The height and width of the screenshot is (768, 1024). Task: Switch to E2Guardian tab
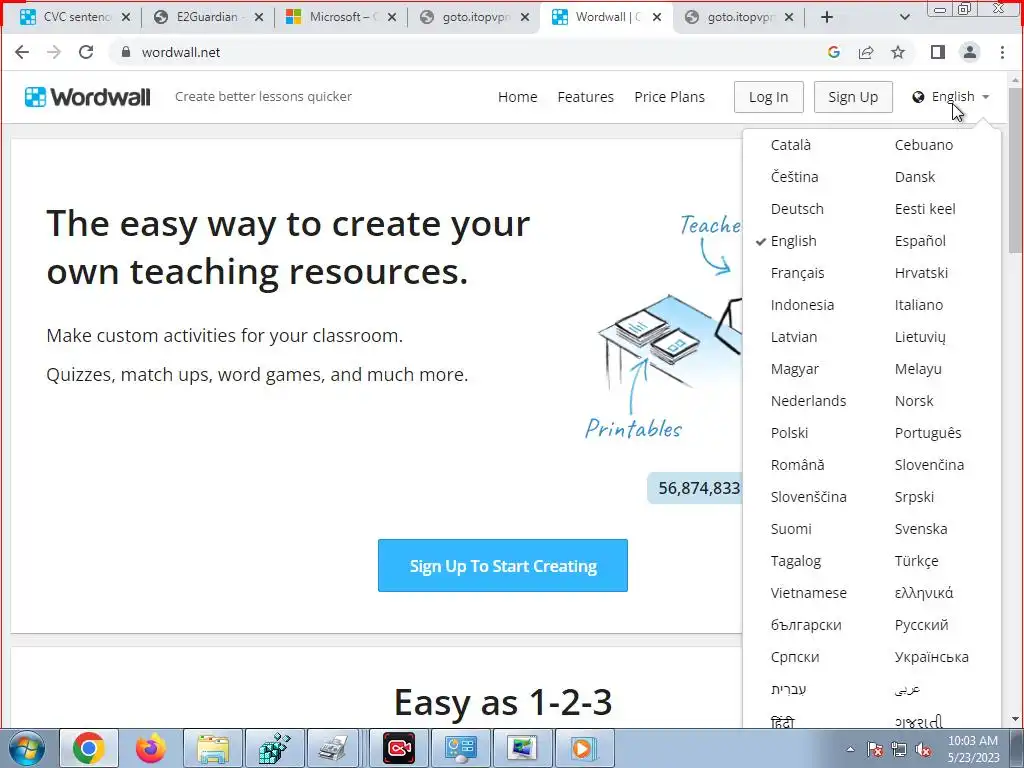[x=208, y=18]
